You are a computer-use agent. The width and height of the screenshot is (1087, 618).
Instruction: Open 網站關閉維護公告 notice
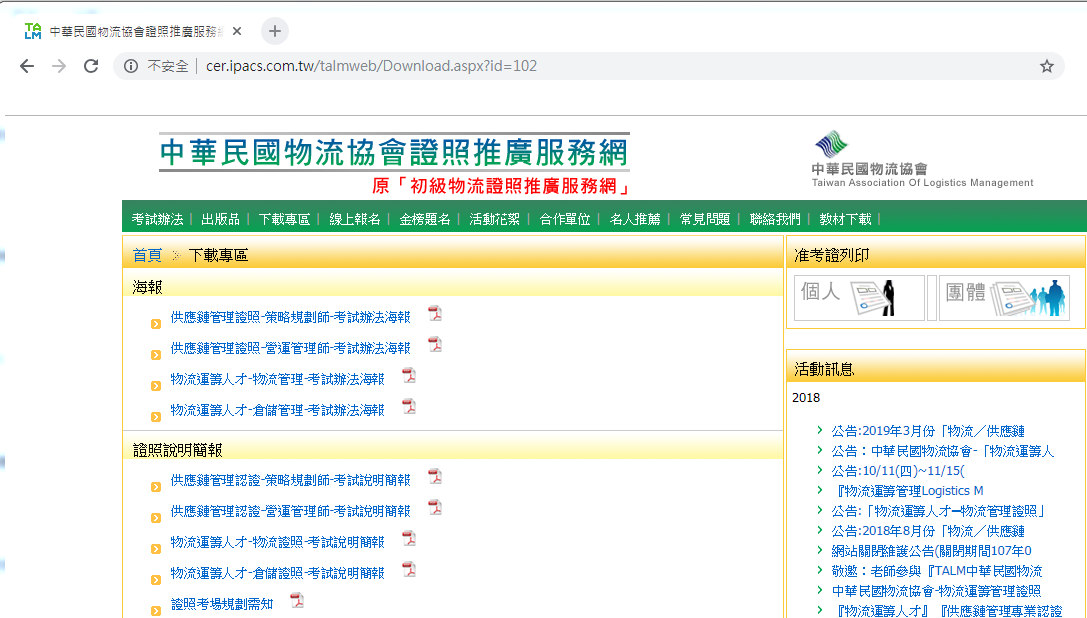[932, 551]
